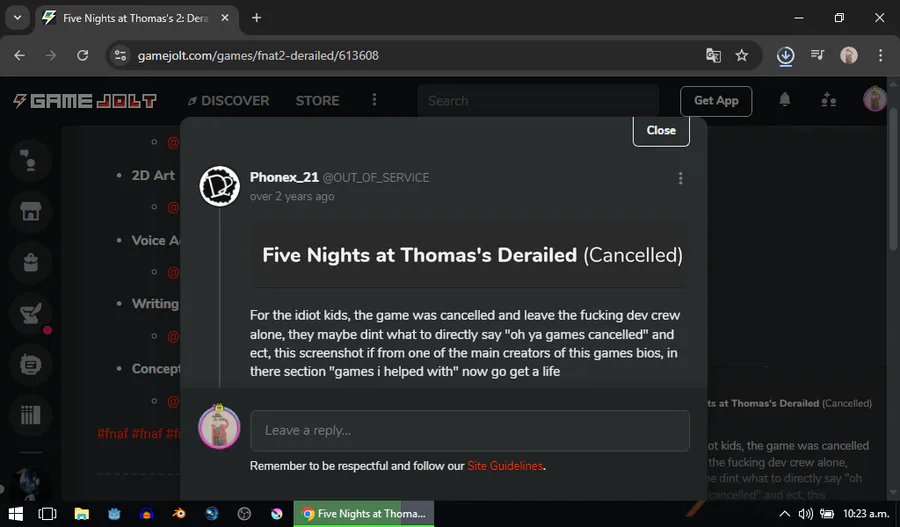Click the 'over 2 years ago' timestamp
The height and width of the screenshot is (527, 900).
[292, 196]
